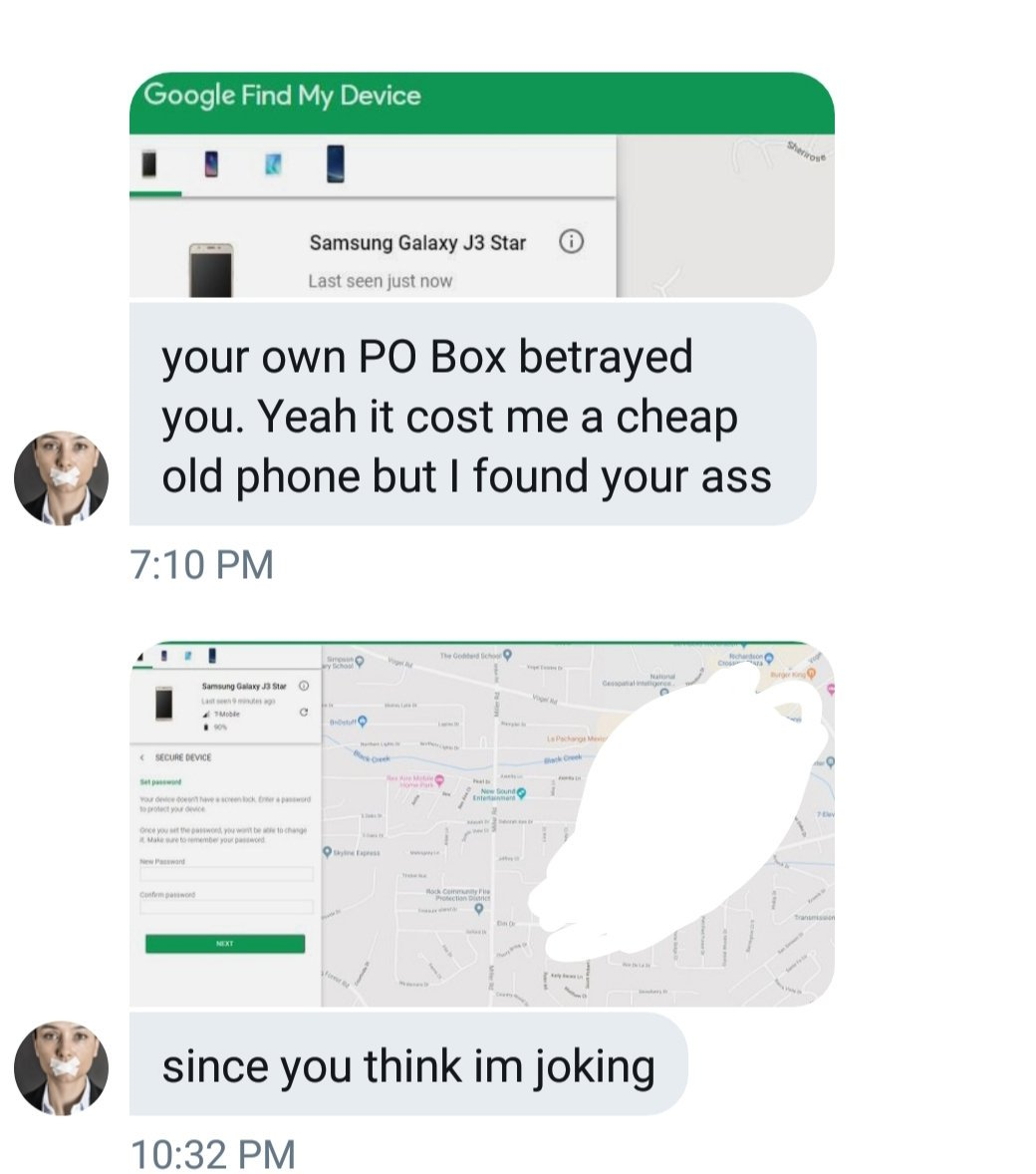The image size is (1036, 1174).
Task: Click the sender avatar beside PO Box message
Action: [x=62, y=477]
